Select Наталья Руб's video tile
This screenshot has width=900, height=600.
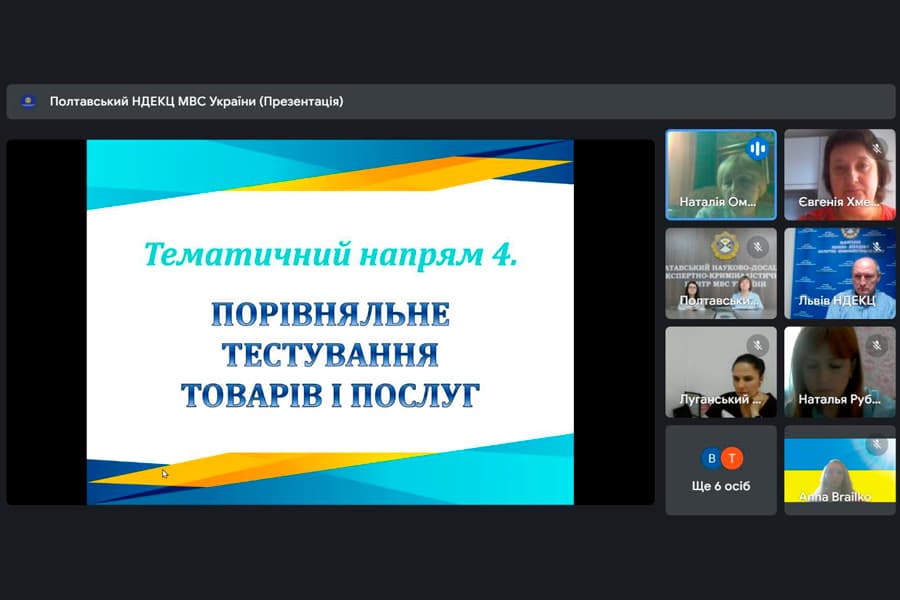click(840, 372)
